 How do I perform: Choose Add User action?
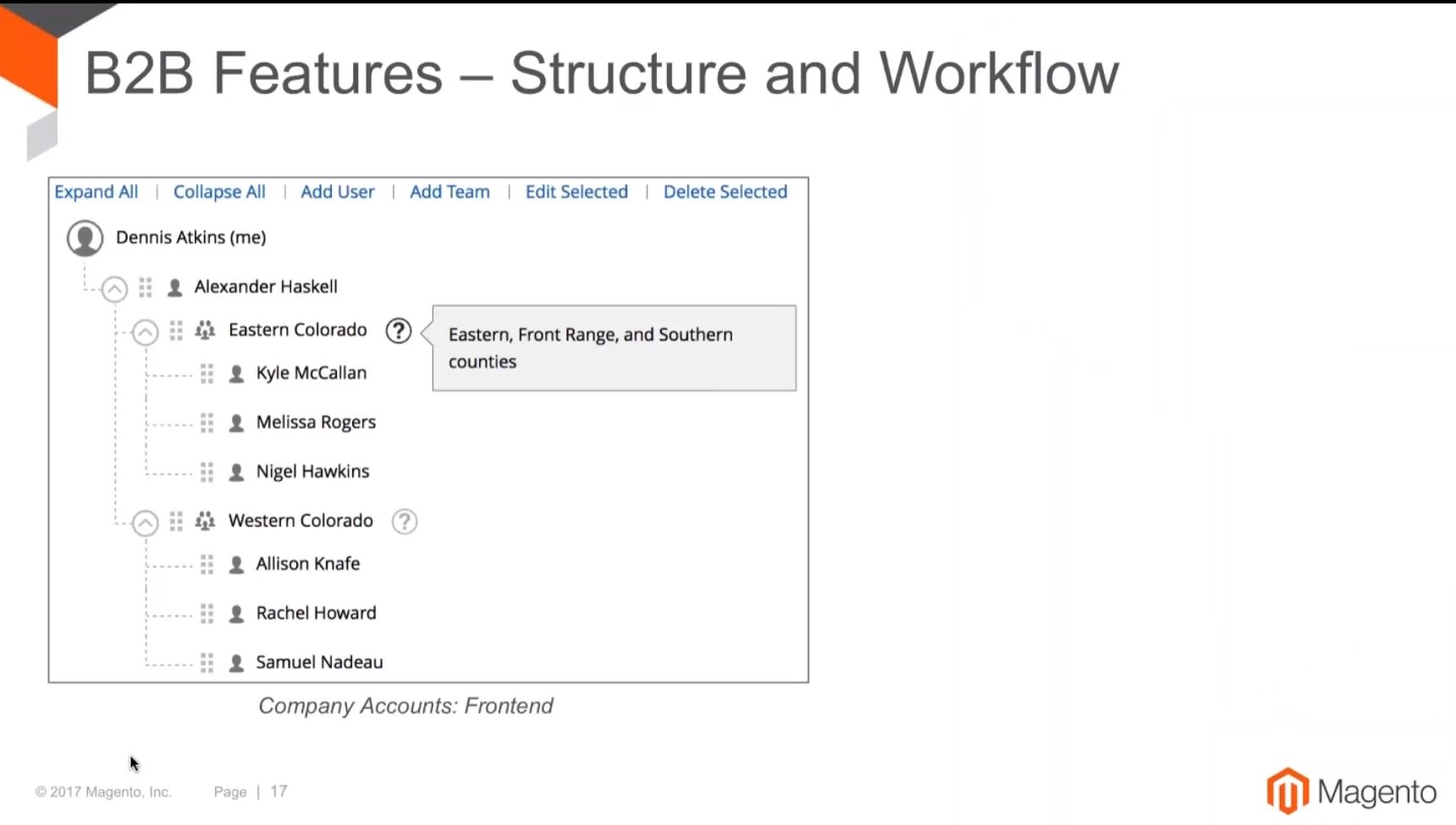click(x=337, y=192)
